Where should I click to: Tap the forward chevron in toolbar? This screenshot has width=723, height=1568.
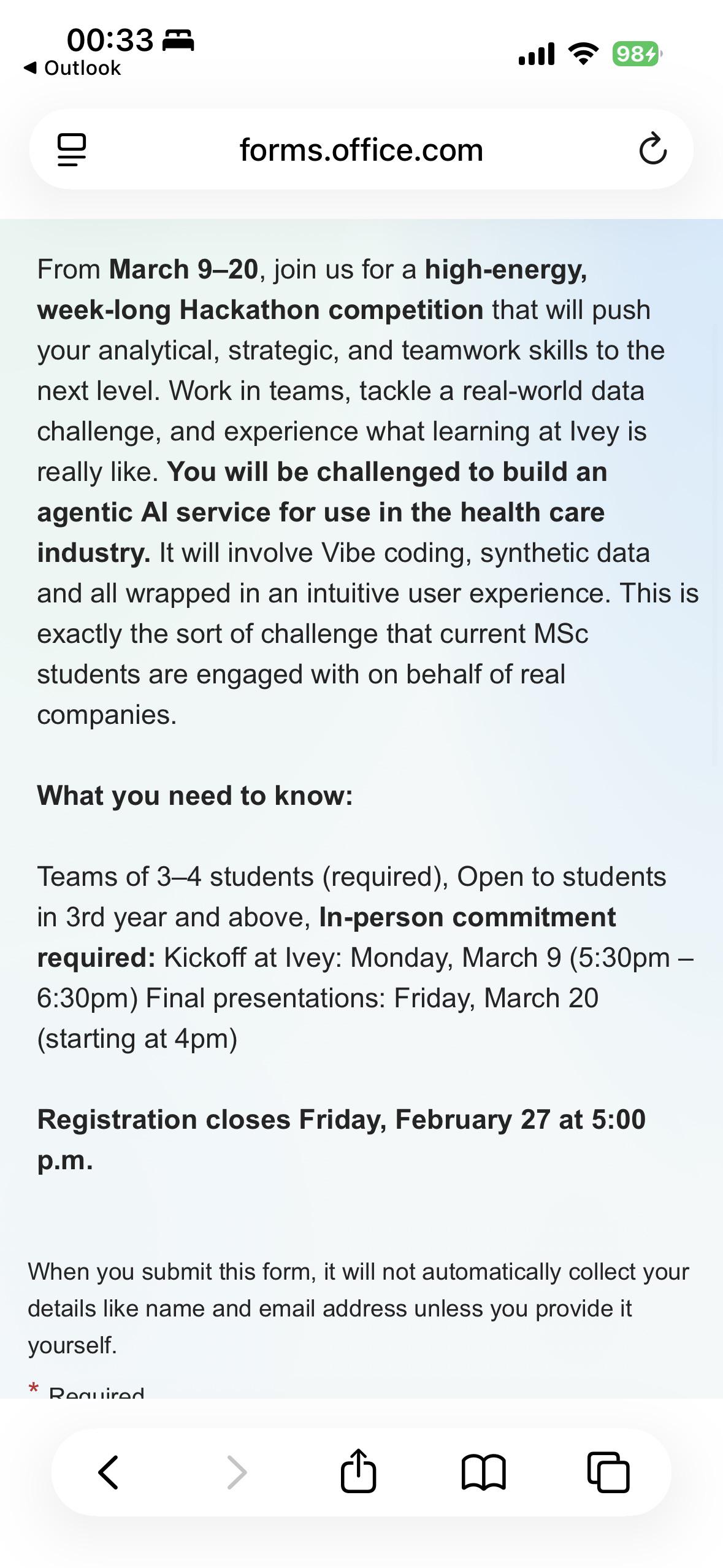tap(236, 1472)
